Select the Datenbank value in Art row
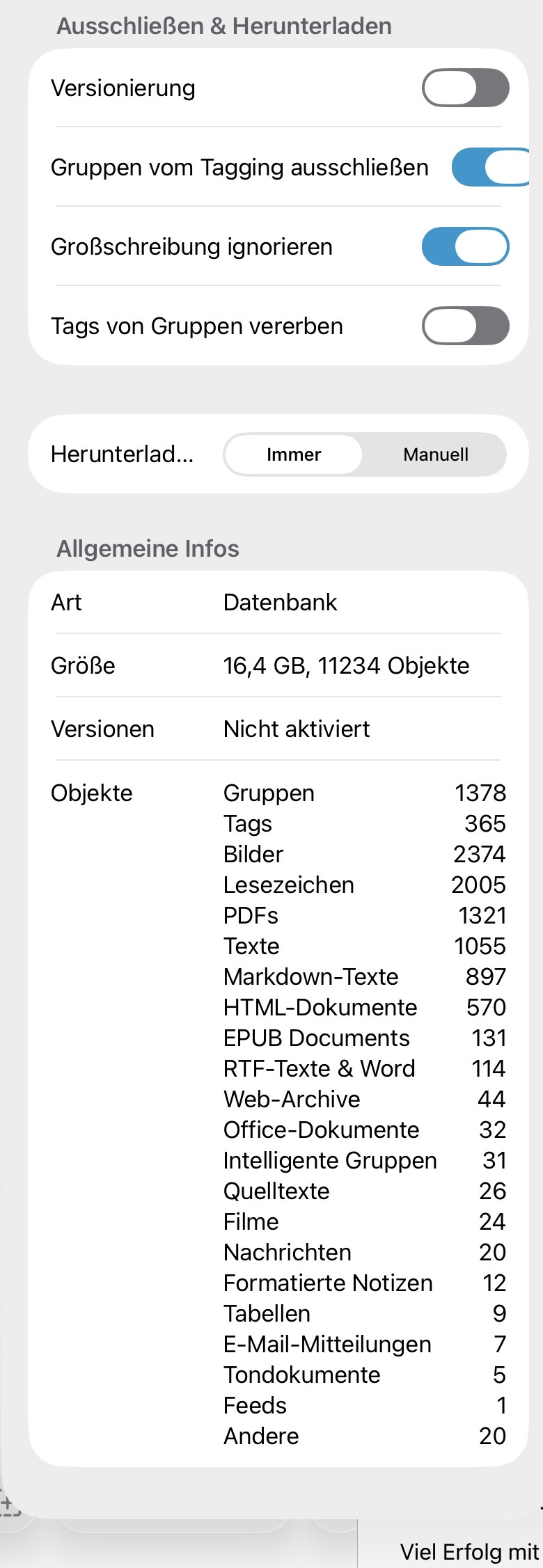This screenshot has height=1568, width=543. click(x=280, y=602)
